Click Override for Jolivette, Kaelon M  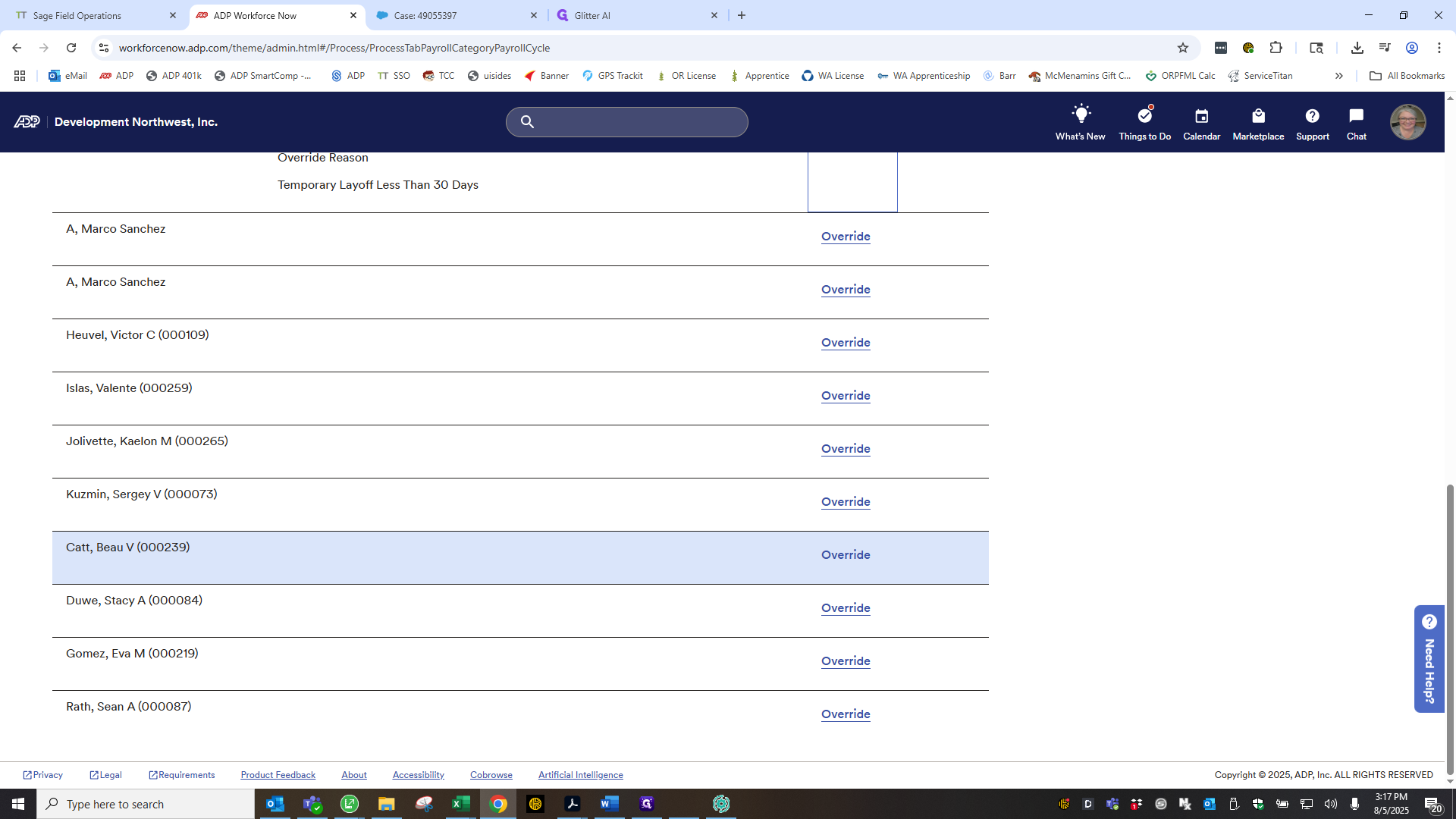point(846,449)
